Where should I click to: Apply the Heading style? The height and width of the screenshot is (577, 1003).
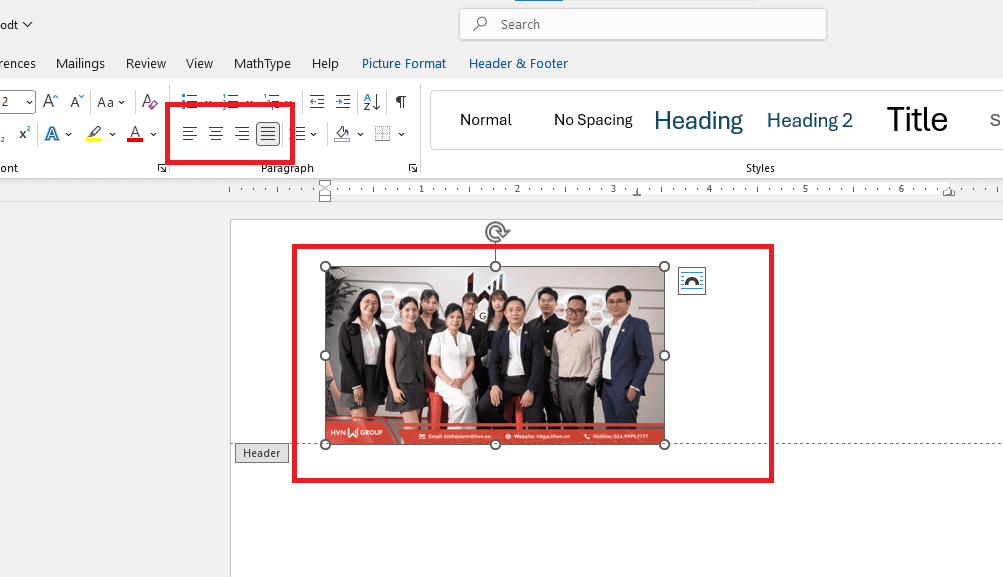click(x=699, y=120)
